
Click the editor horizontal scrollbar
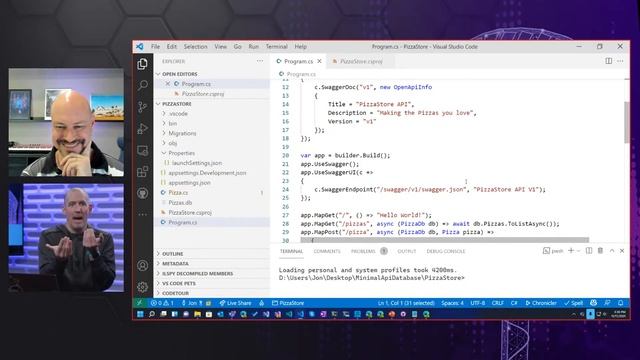444,240
